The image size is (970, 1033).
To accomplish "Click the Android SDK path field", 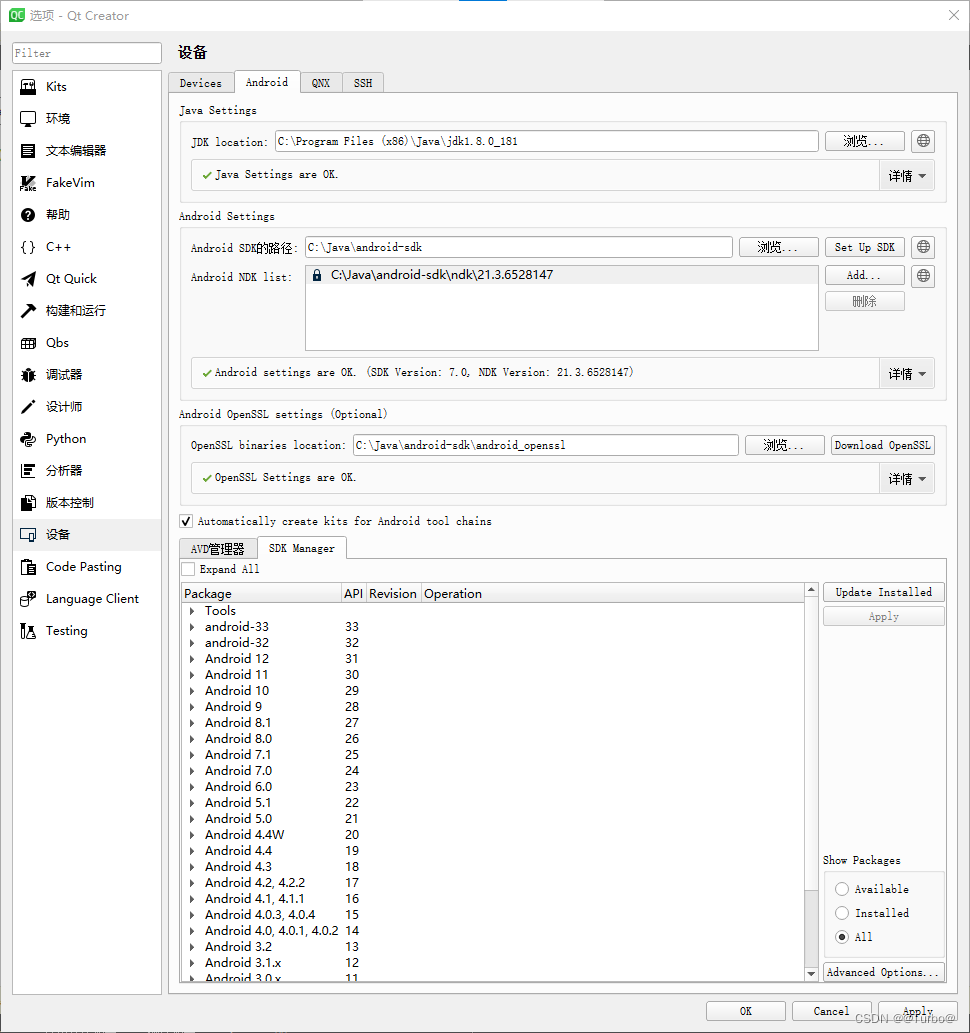I will (x=519, y=247).
